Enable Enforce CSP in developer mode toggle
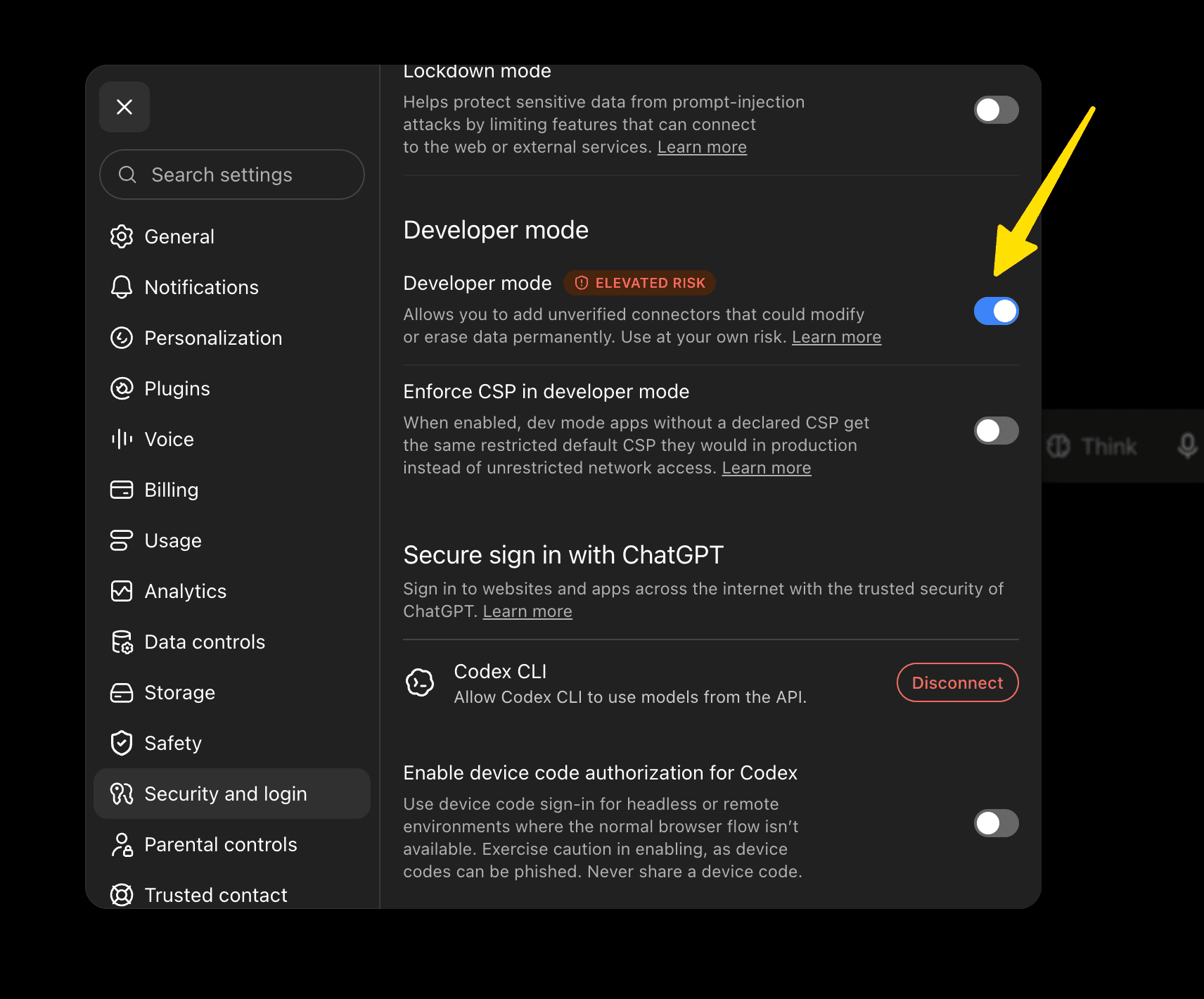The width and height of the screenshot is (1204, 999). pos(996,431)
